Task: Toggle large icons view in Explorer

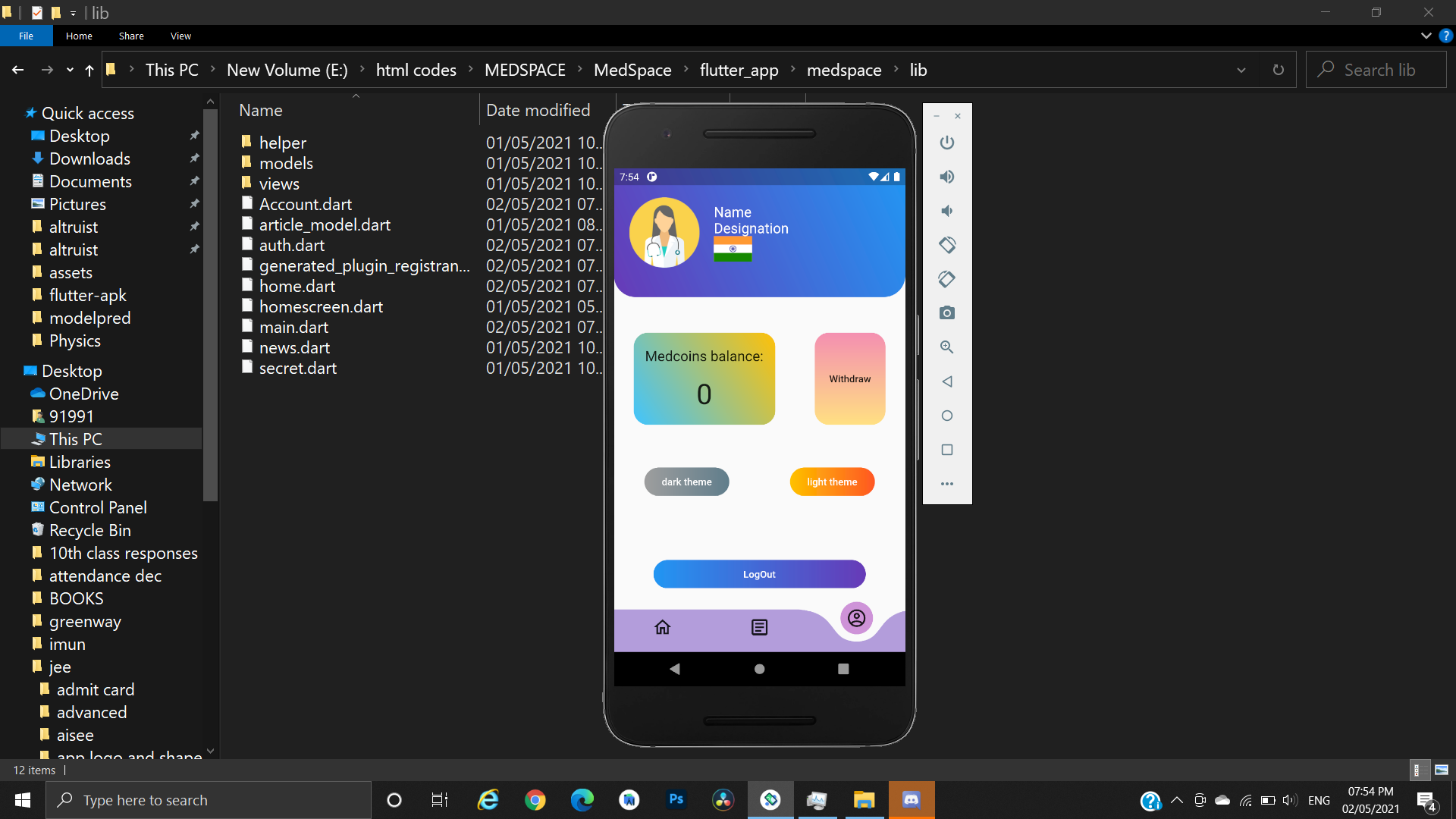Action: (x=1441, y=770)
